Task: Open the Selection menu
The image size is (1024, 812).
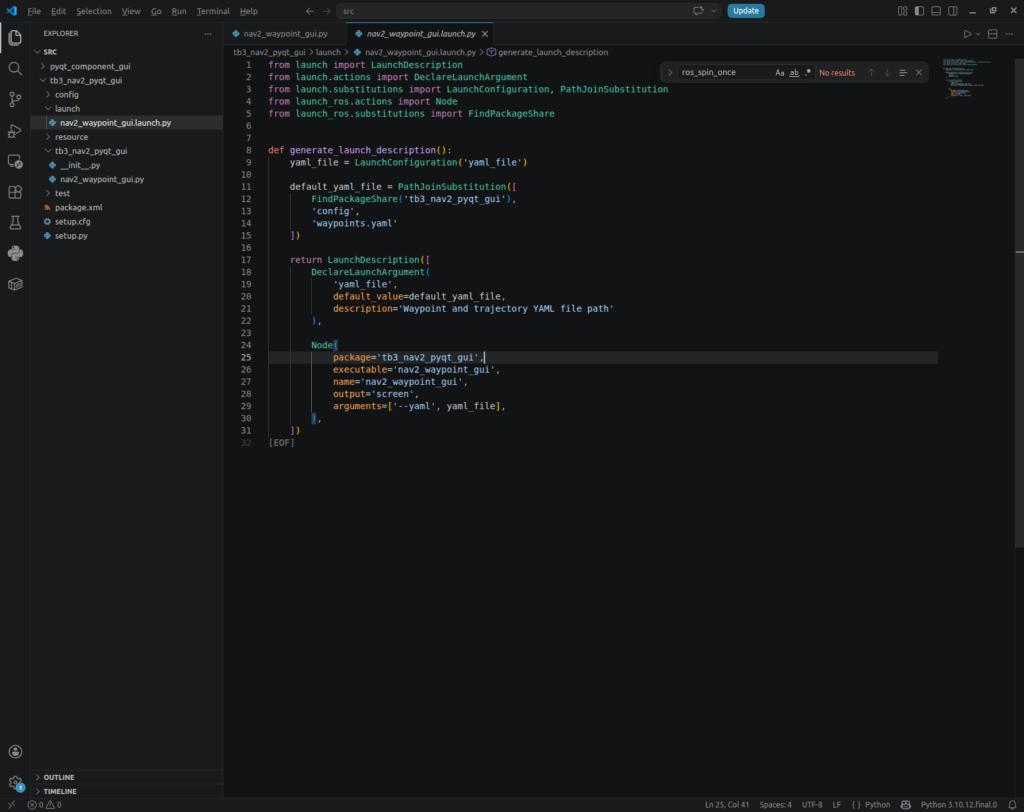Action: tap(93, 11)
